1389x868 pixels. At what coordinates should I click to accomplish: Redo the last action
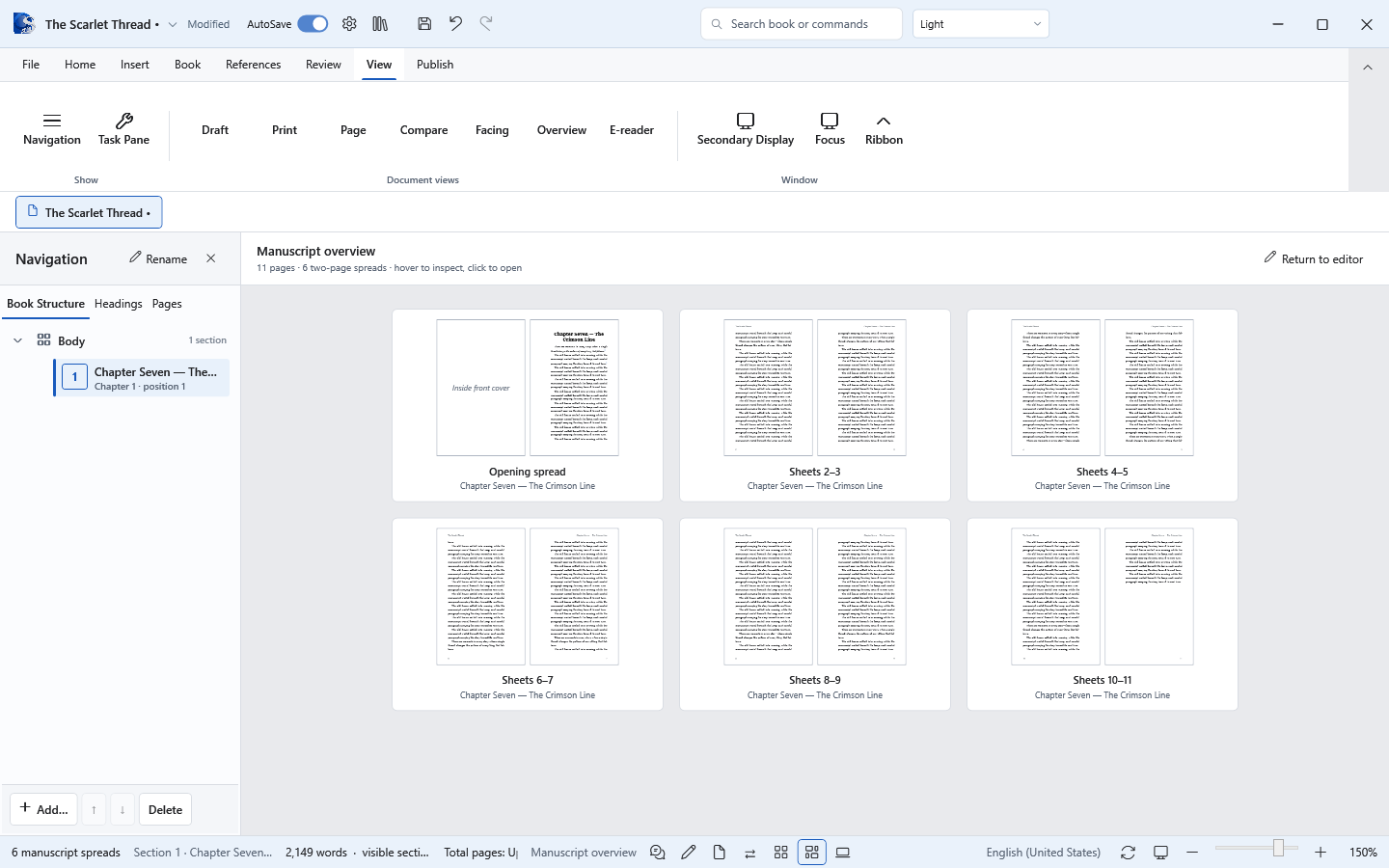pyautogui.click(x=486, y=24)
